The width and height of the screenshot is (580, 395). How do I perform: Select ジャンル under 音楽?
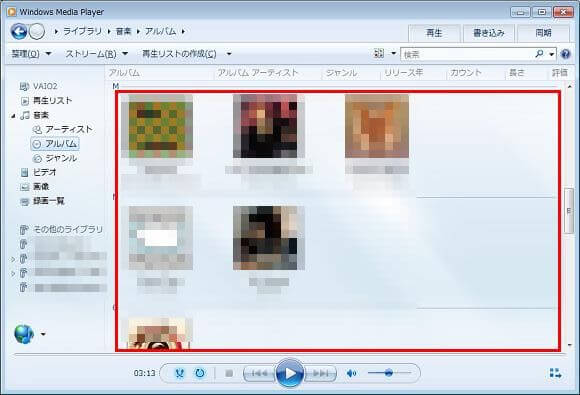(x=61, y=158)
